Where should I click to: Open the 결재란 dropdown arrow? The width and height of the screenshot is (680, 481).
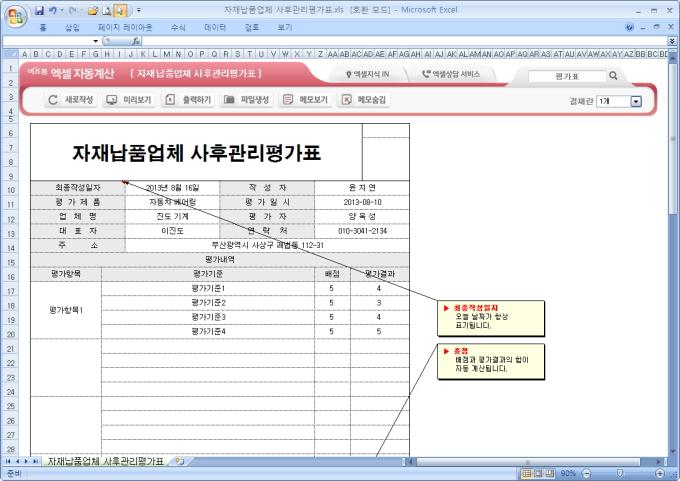coord(636,101)
